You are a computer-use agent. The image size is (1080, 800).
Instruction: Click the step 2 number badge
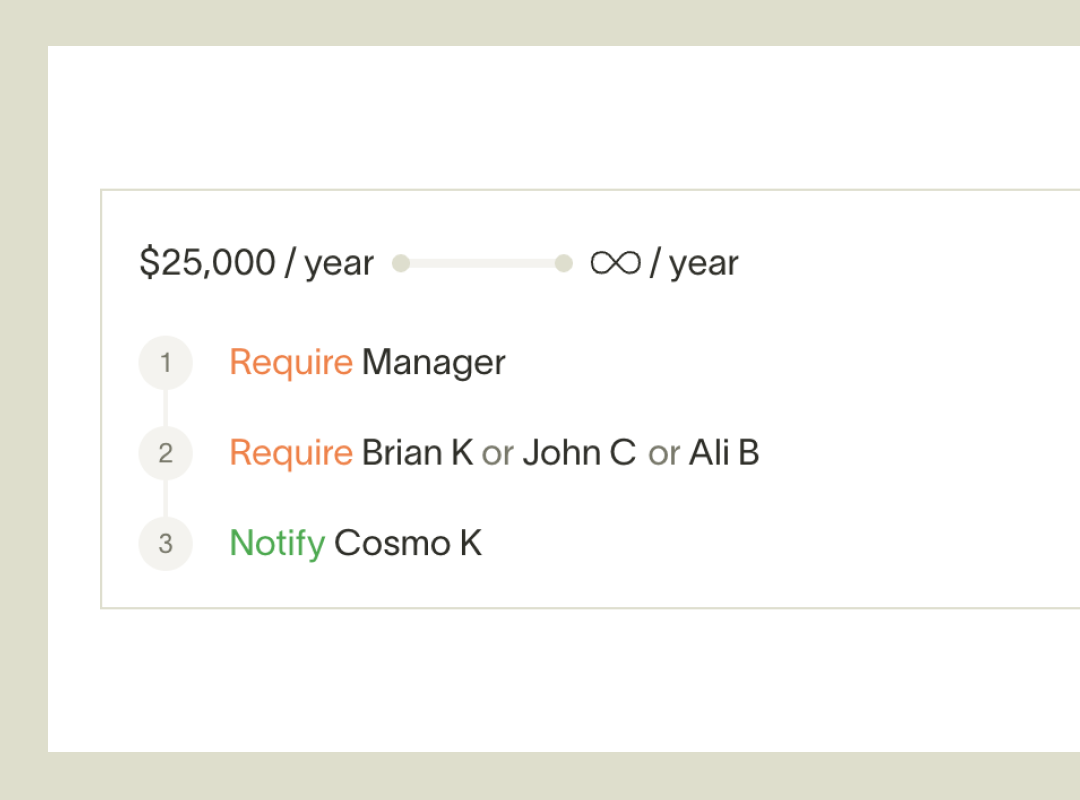(165, 453)
